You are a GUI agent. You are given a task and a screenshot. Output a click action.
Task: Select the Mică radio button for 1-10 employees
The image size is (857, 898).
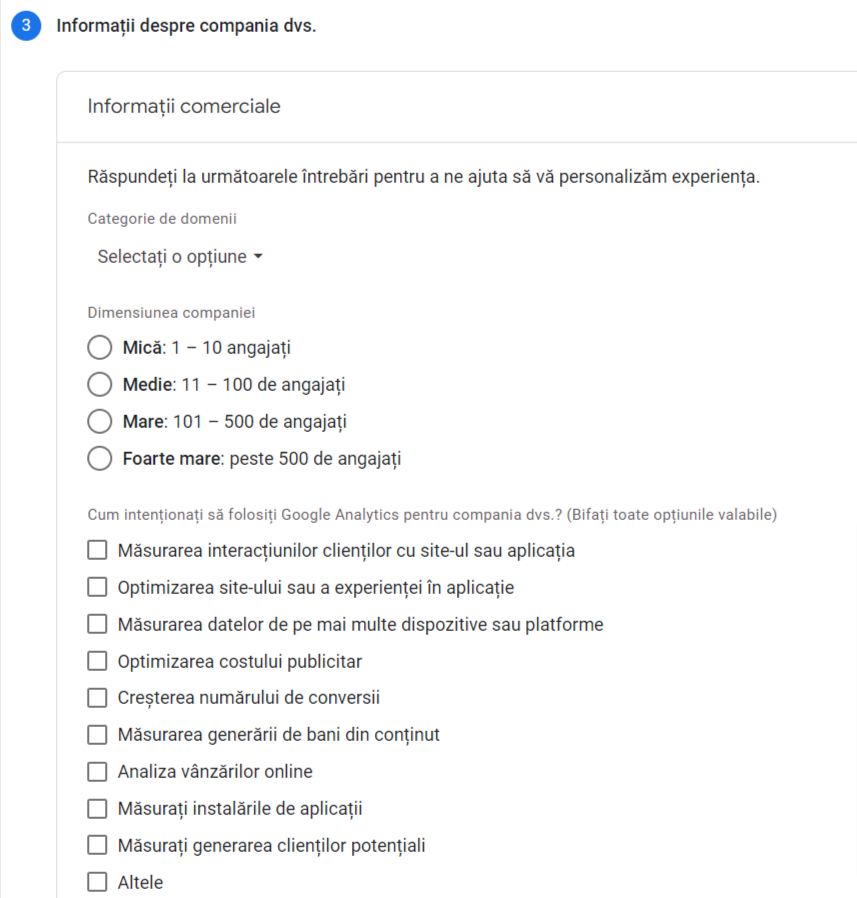tap(99, 347)
